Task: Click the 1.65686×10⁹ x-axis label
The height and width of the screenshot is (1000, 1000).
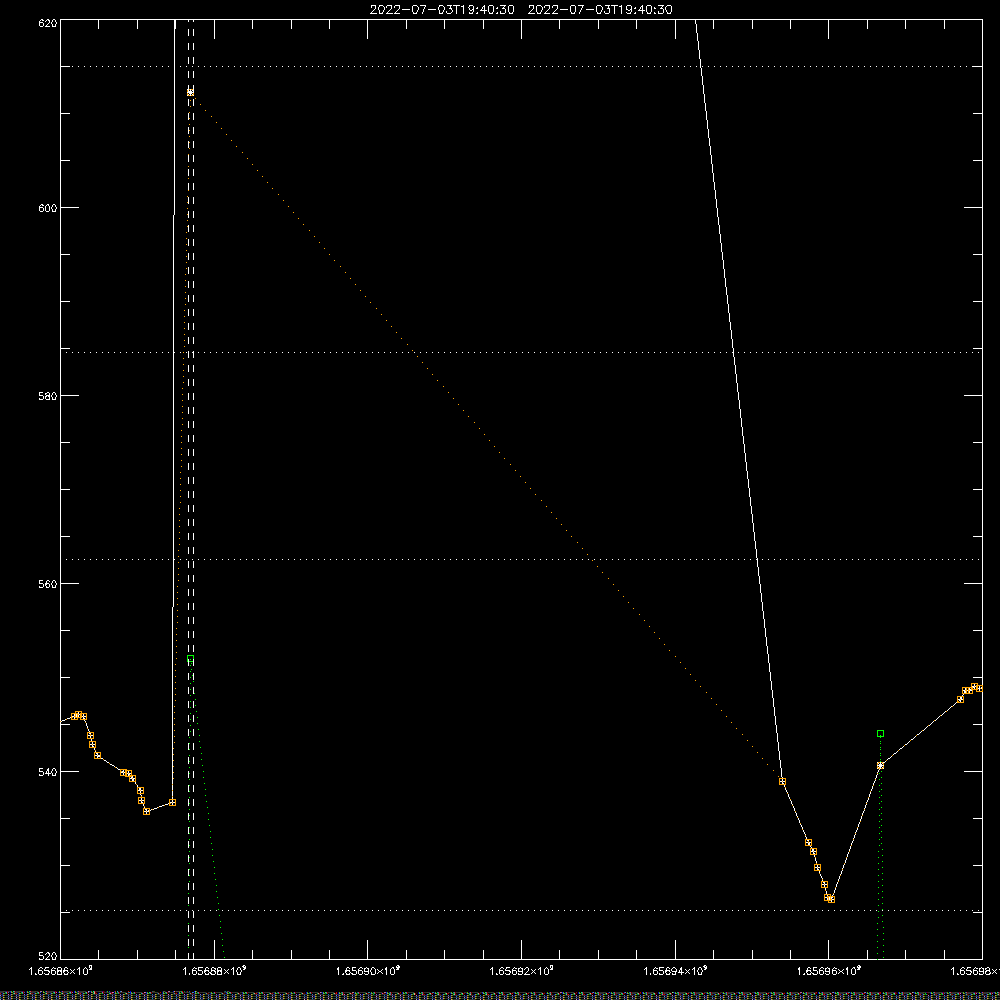Action: tap(61, 971)
